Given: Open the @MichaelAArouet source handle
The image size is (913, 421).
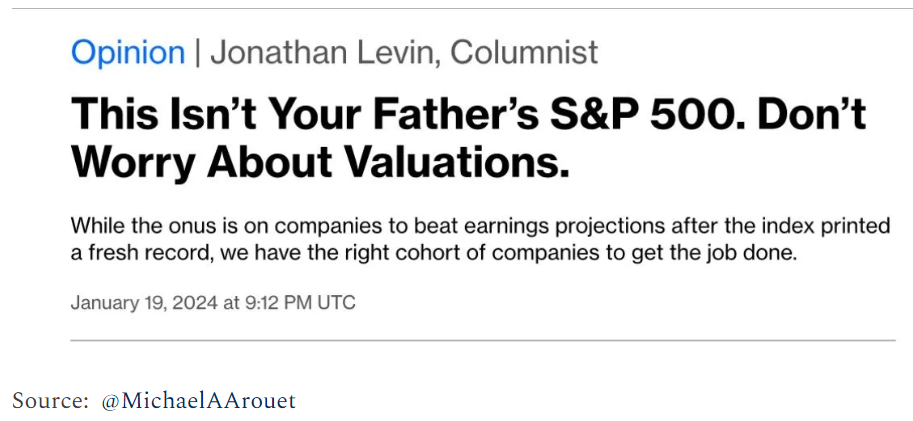Looking at the screenshot, I should [x=198, y=401].
